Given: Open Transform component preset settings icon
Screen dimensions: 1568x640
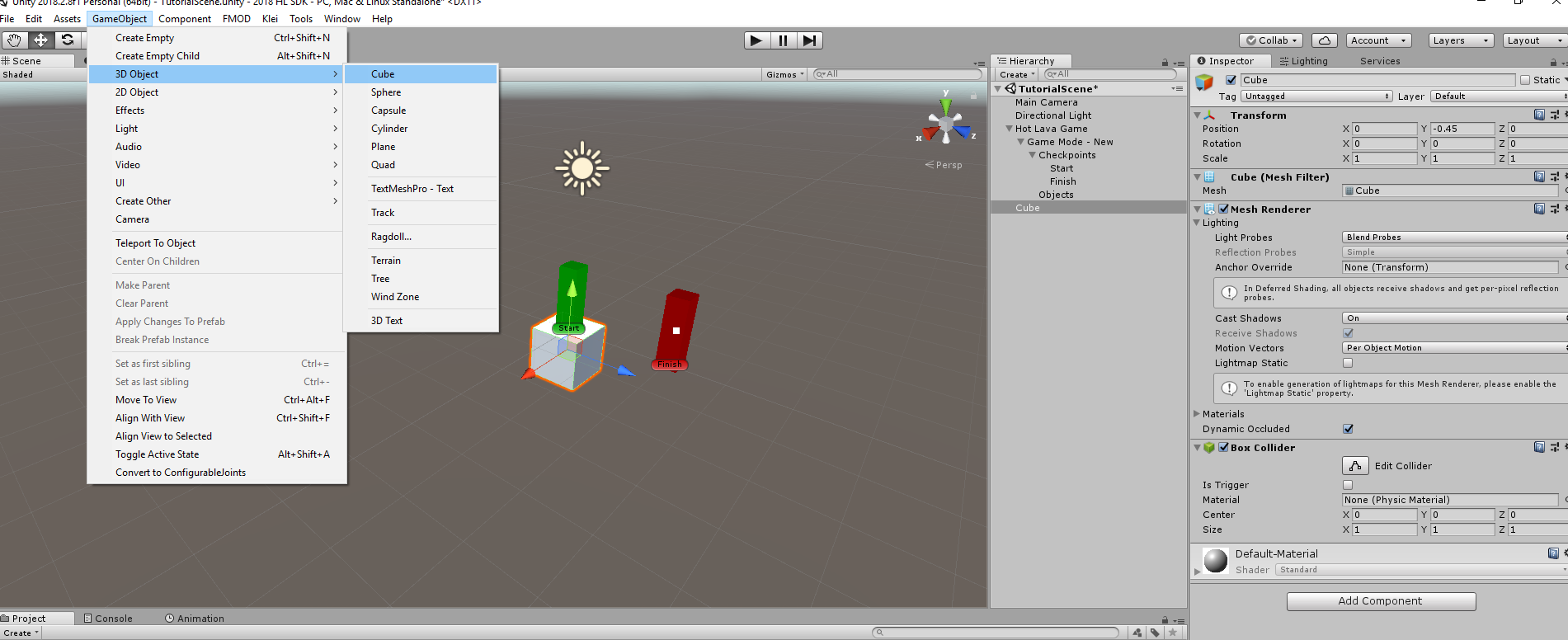Looking at the screenshot, I should tap(1554, 115).
